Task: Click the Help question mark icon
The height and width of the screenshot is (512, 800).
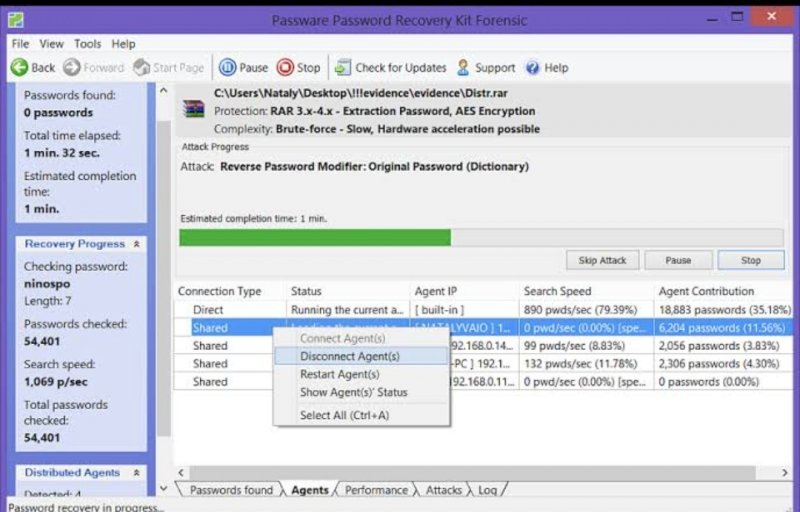Action: (533, 67)
